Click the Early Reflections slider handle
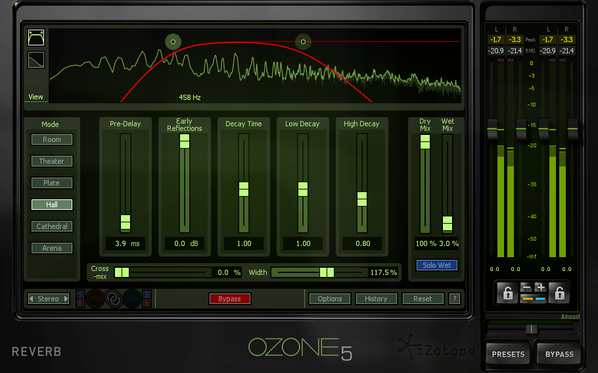The image size is (598, 373). pyautogui.click(x=185, y=141)
